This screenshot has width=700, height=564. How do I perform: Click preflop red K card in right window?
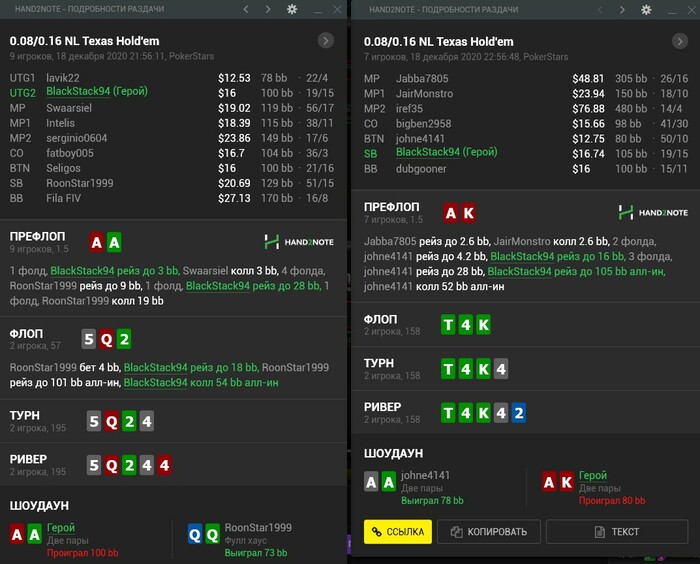(x=468, y=213)
